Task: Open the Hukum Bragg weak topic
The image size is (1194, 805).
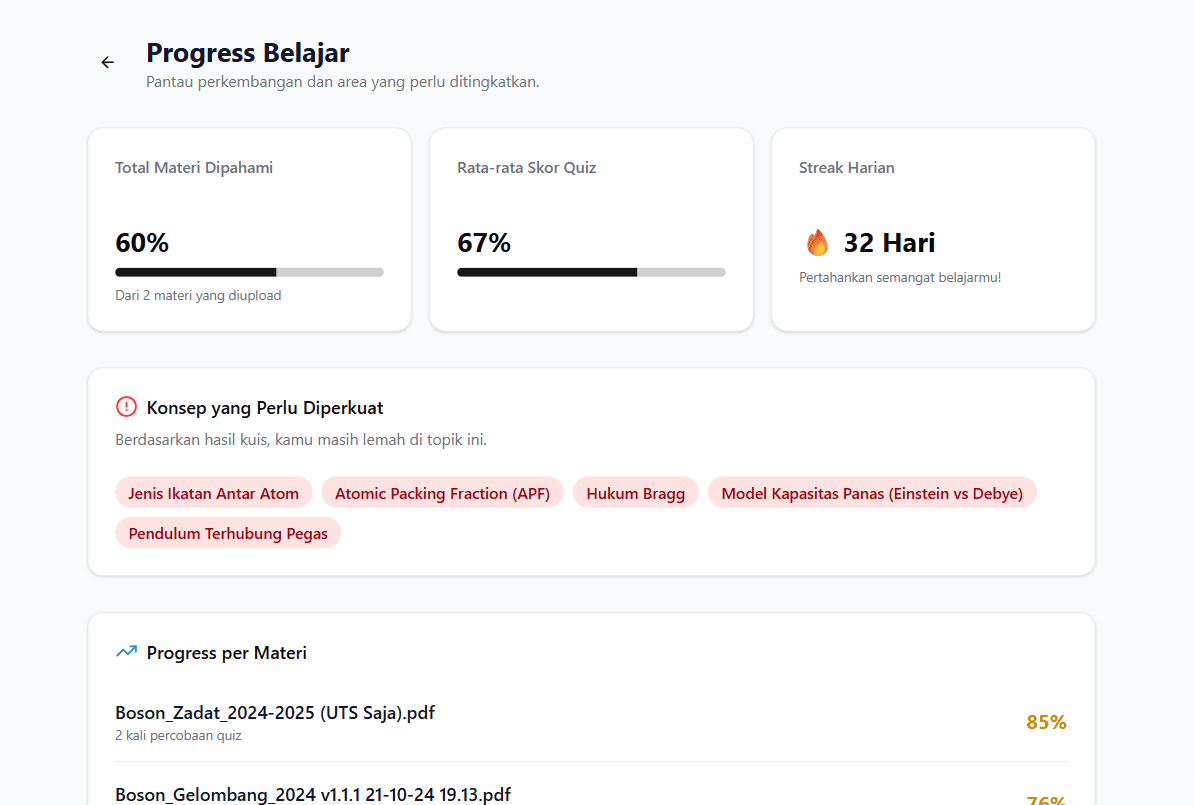Action: pos(635,492)
